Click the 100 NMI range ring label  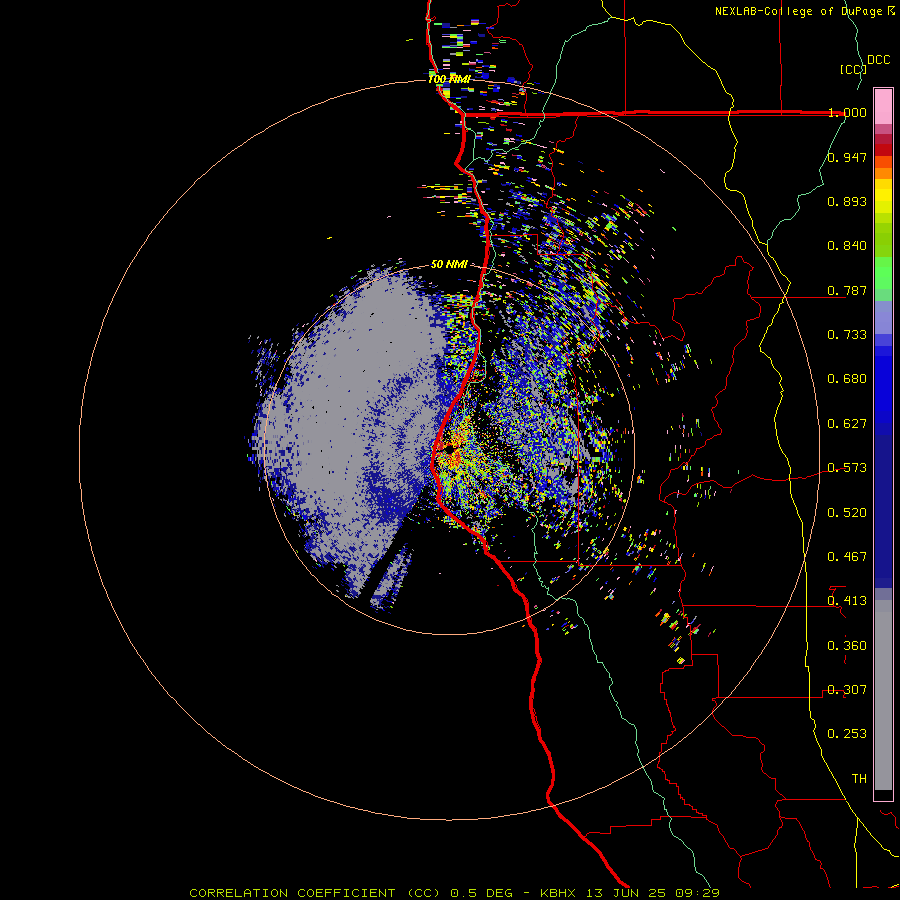coord(449,79)
